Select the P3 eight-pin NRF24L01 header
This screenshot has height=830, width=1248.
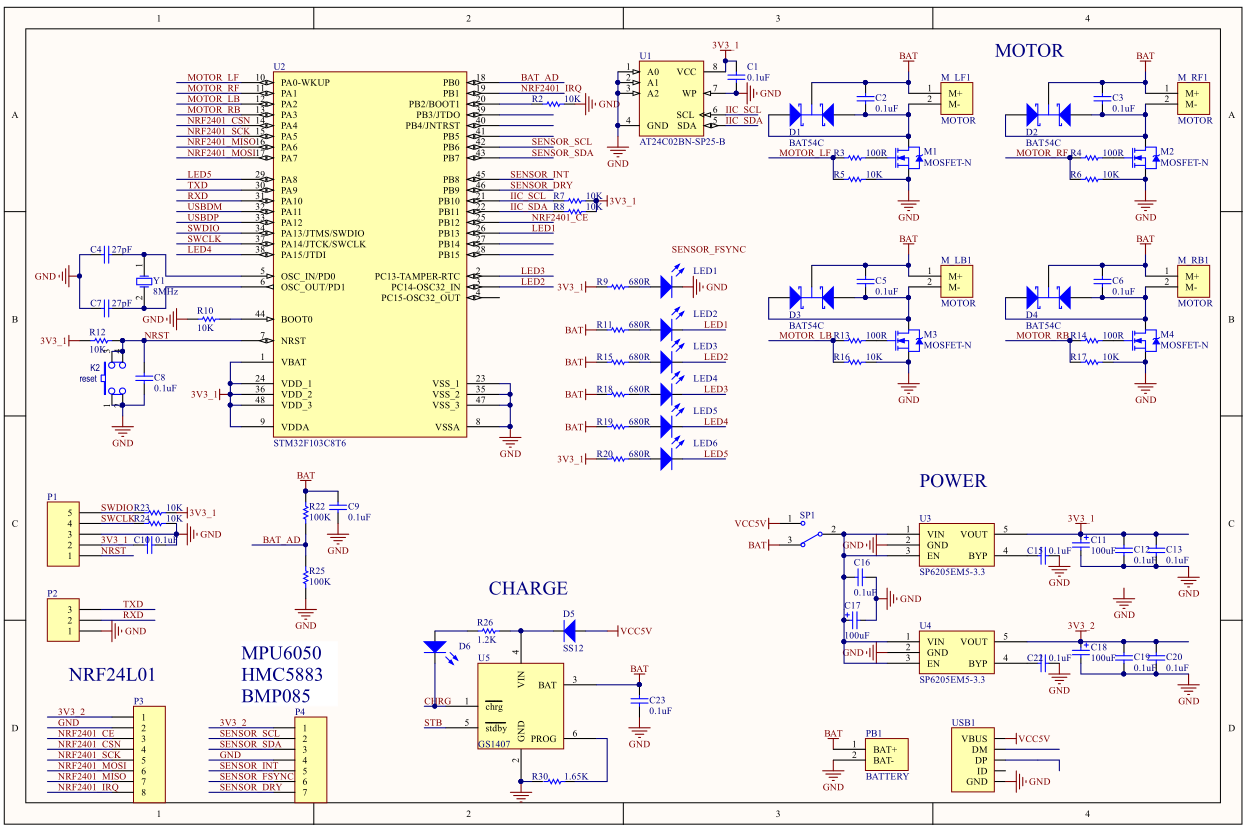pyautogui.click(x=151, y=755)
